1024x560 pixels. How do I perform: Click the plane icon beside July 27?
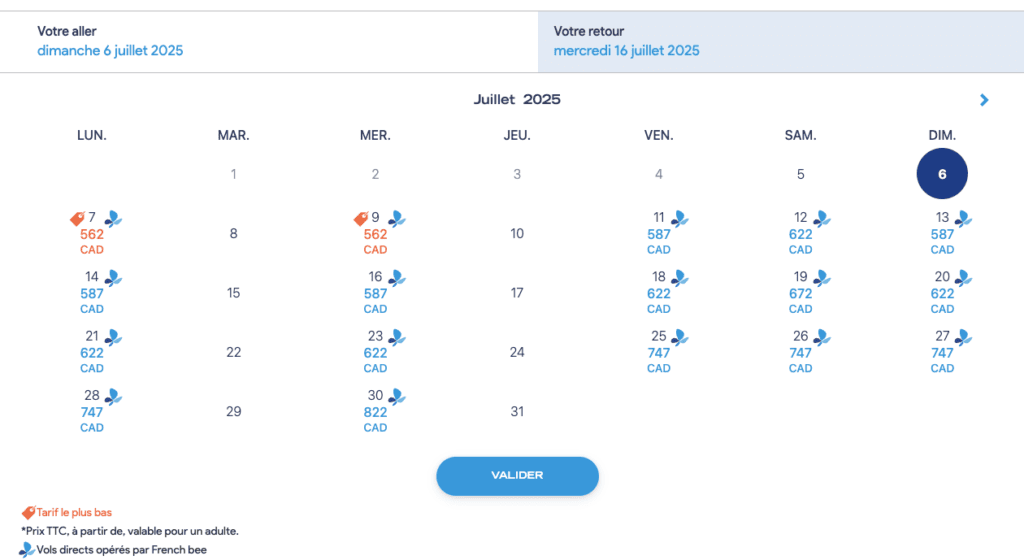[x=964, y=337]
